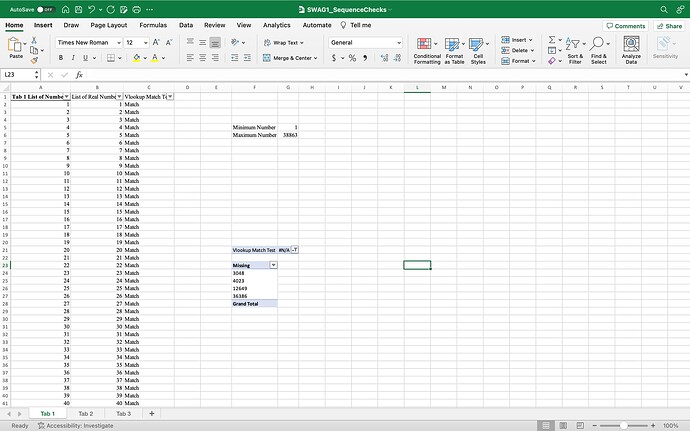Decrease the indent level
This screenshot has height=431, width=690.
[235, 58]
